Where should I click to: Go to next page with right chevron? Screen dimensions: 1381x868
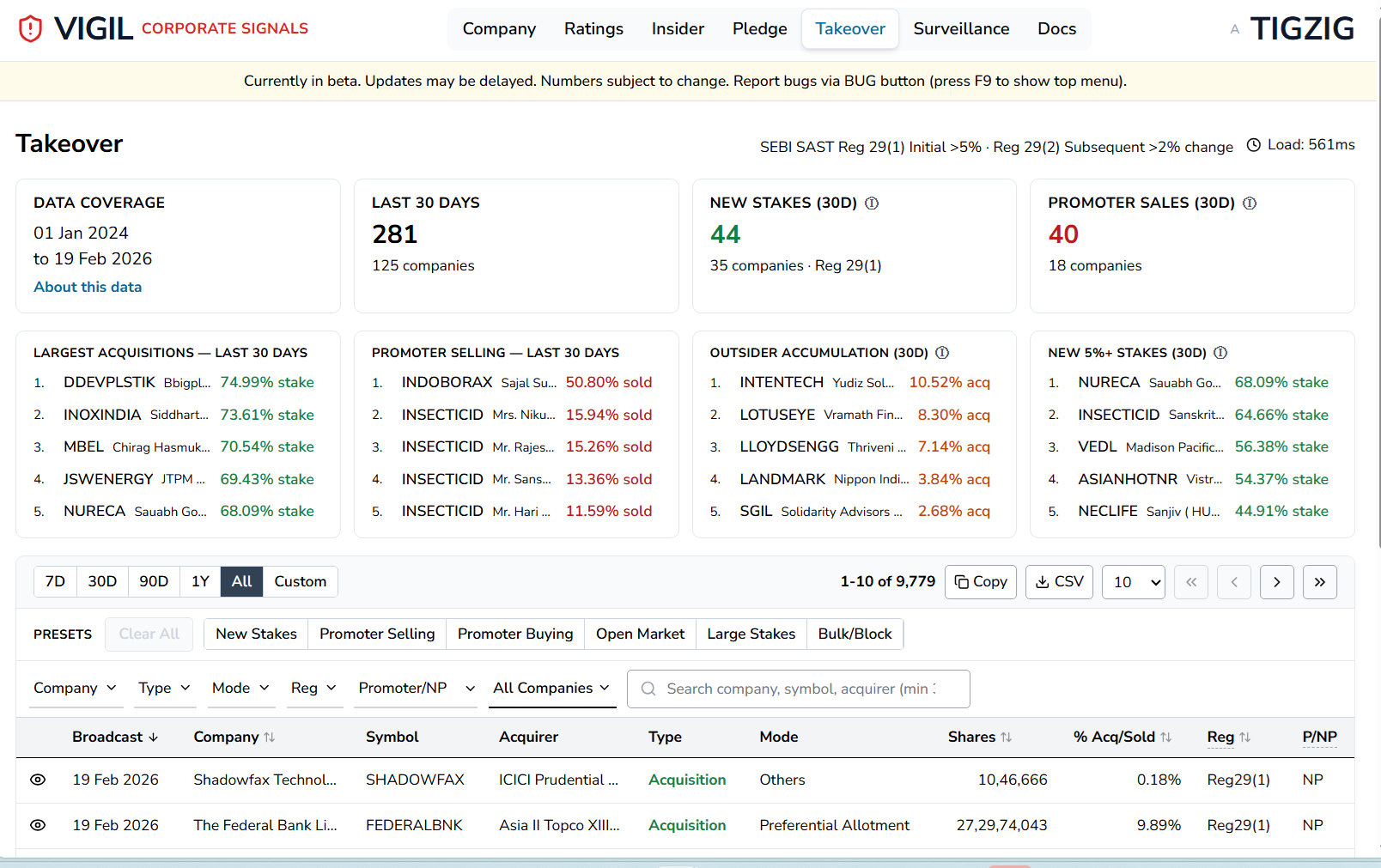tap(1276, 582)
